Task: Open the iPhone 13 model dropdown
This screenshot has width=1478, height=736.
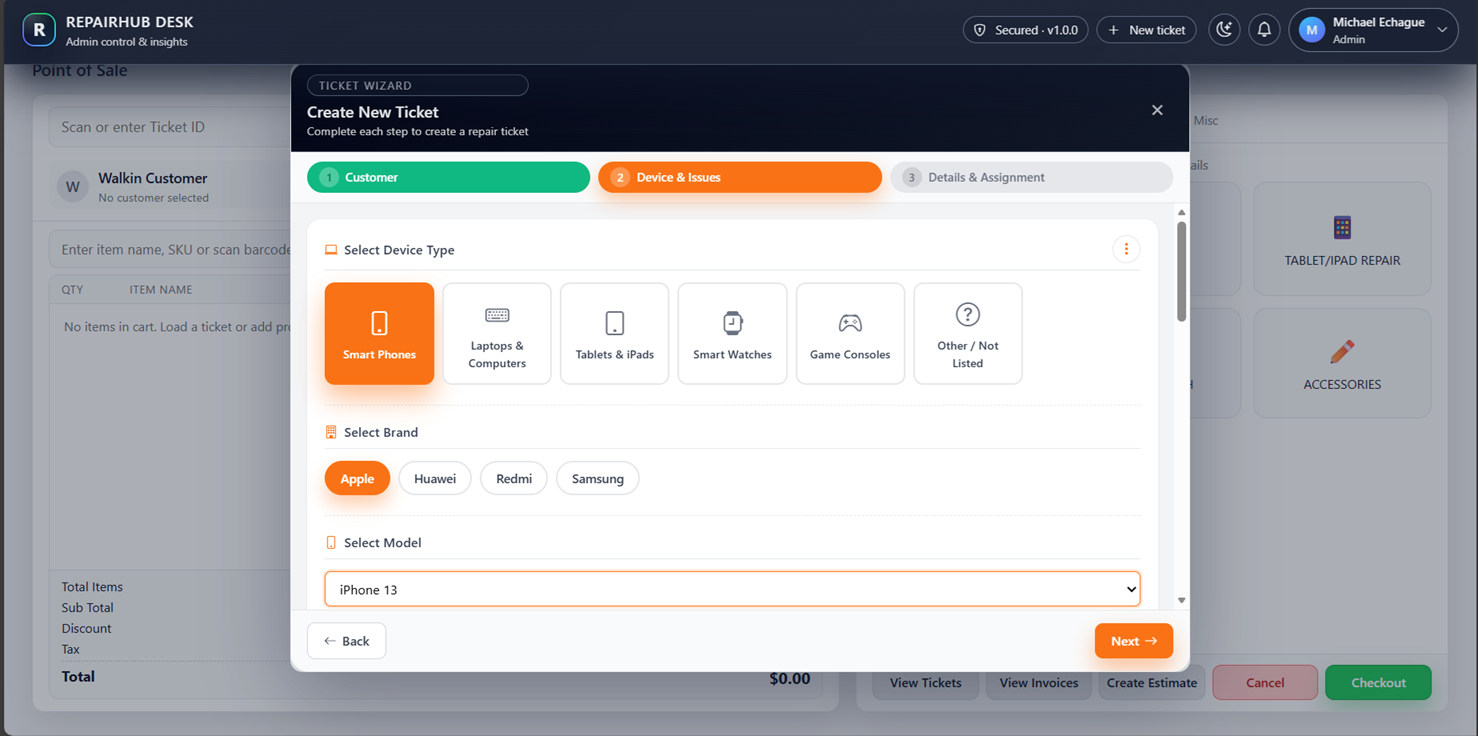Action: (x=732, y=589)
